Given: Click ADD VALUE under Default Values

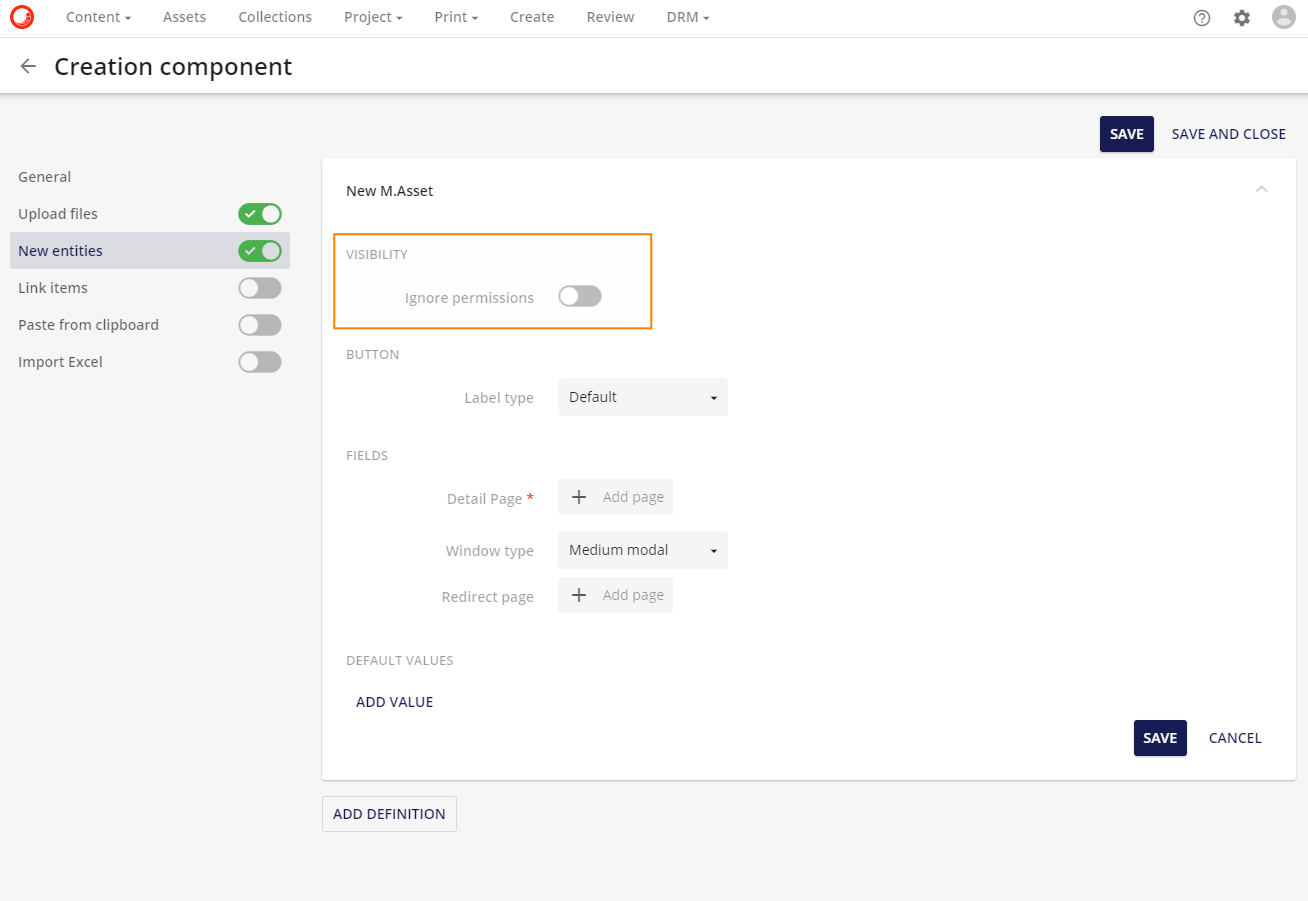Looking at the screenshot, I should pyautogui.click(x=394, y=701).
